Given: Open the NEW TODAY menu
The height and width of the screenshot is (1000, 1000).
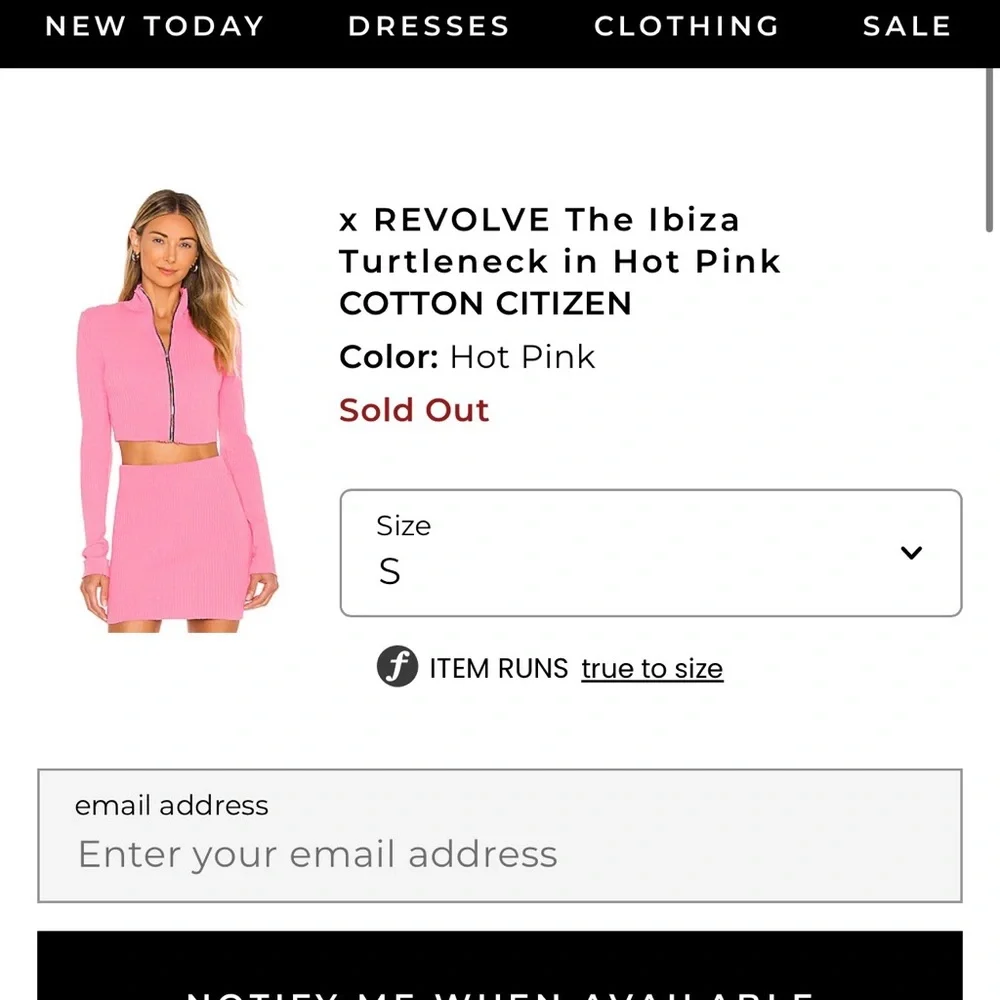Looking at the screenshot, I should coord(155,27).
